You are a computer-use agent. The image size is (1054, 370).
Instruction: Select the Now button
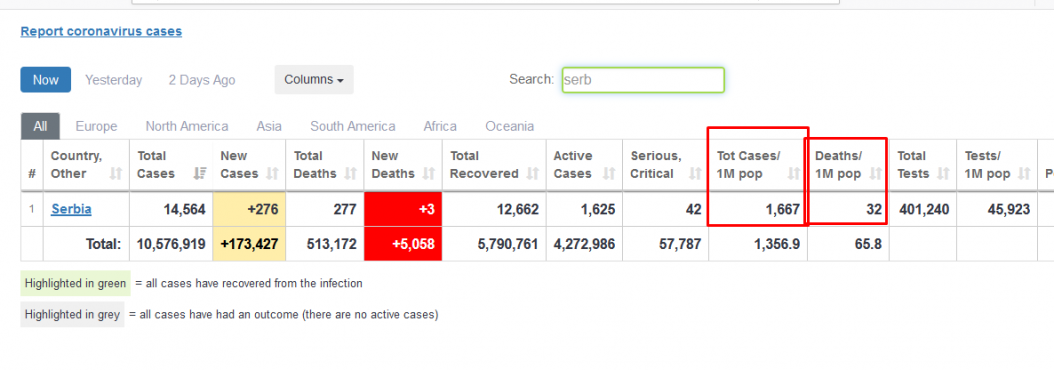click(45, 79)
